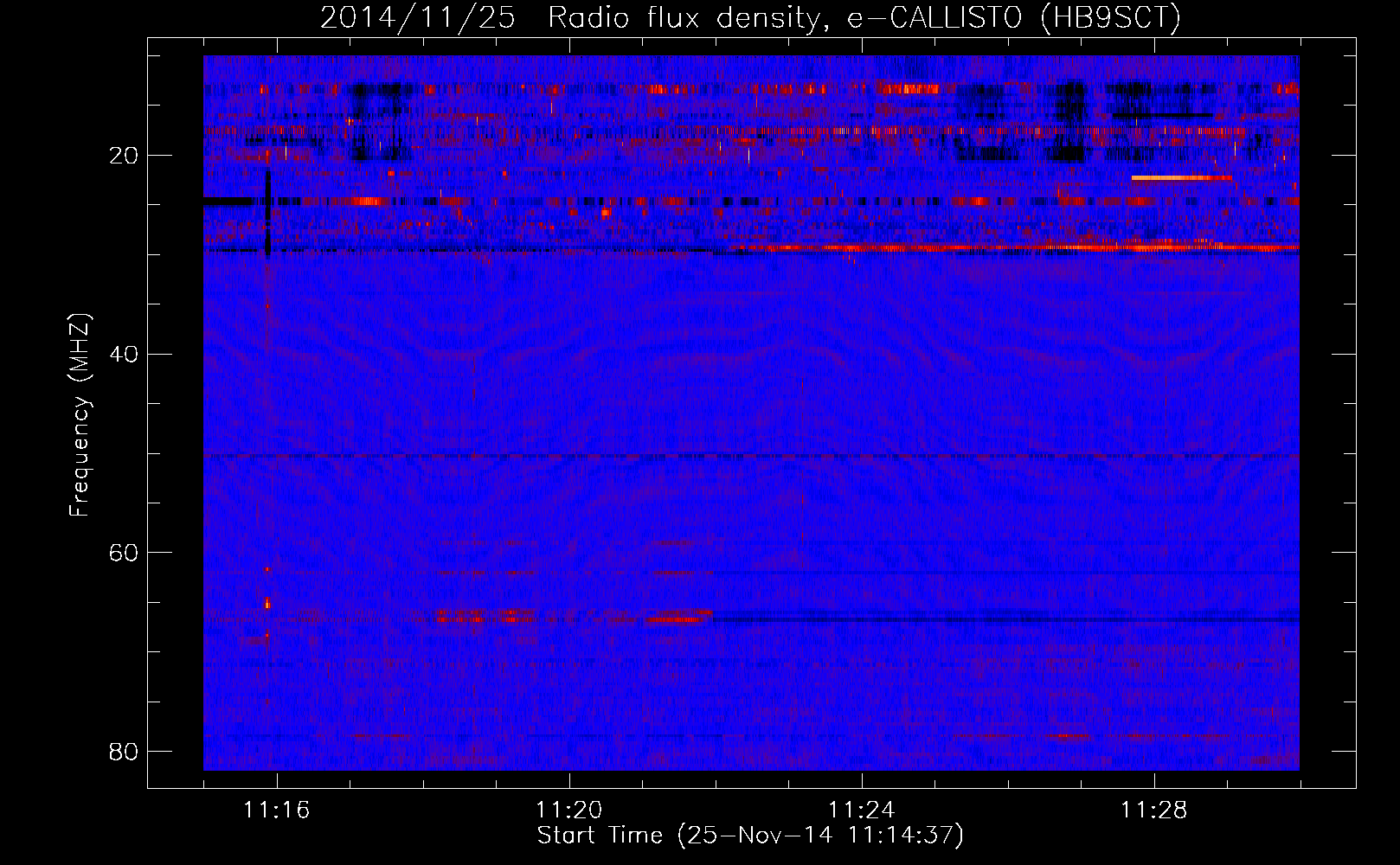Image resolution: width=1400 pixels, height=865 pixels.
Task: Click the 11:16 time tick label
Action: point(277,811)
